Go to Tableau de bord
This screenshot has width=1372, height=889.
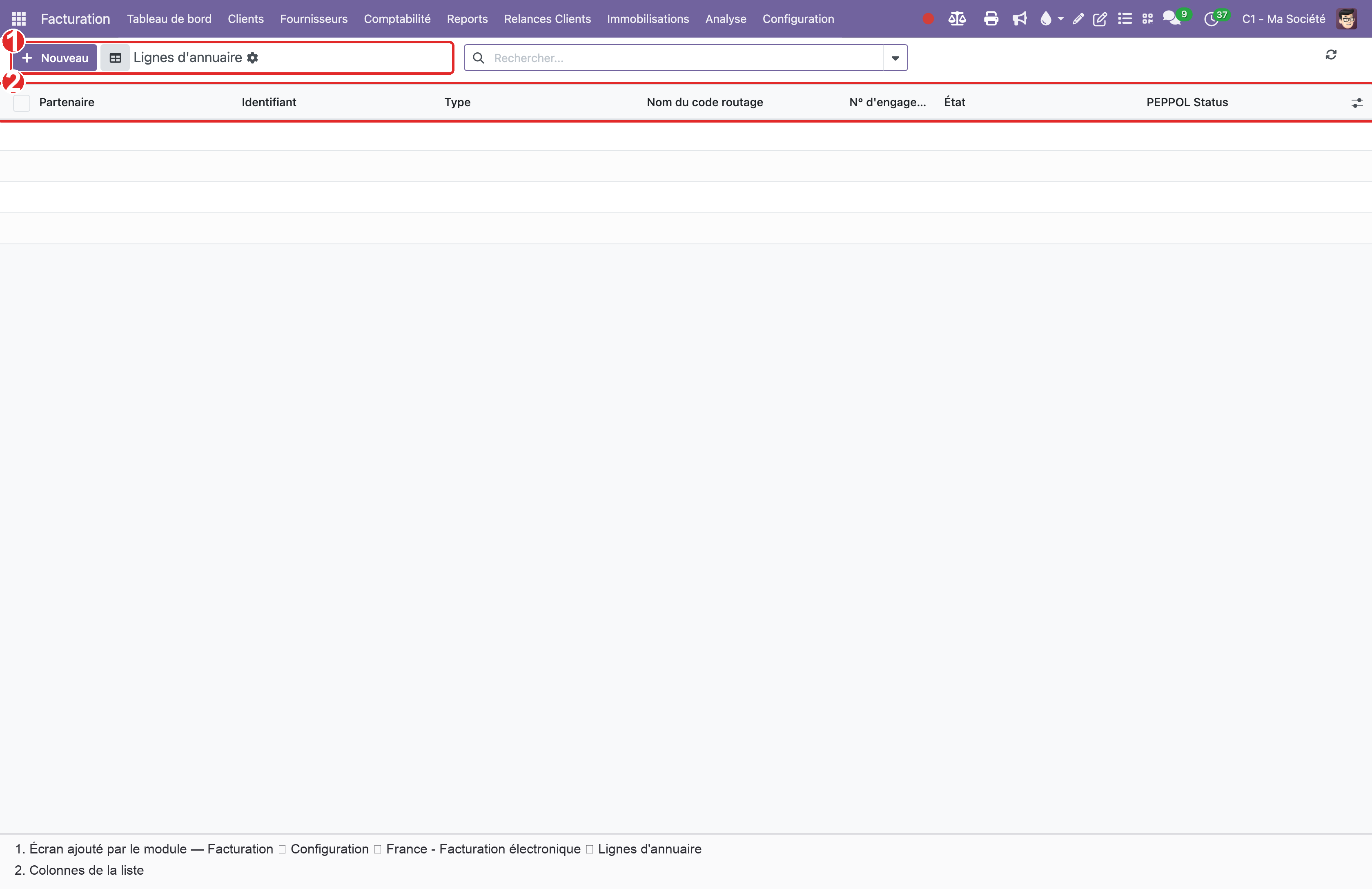coord(169,19)
